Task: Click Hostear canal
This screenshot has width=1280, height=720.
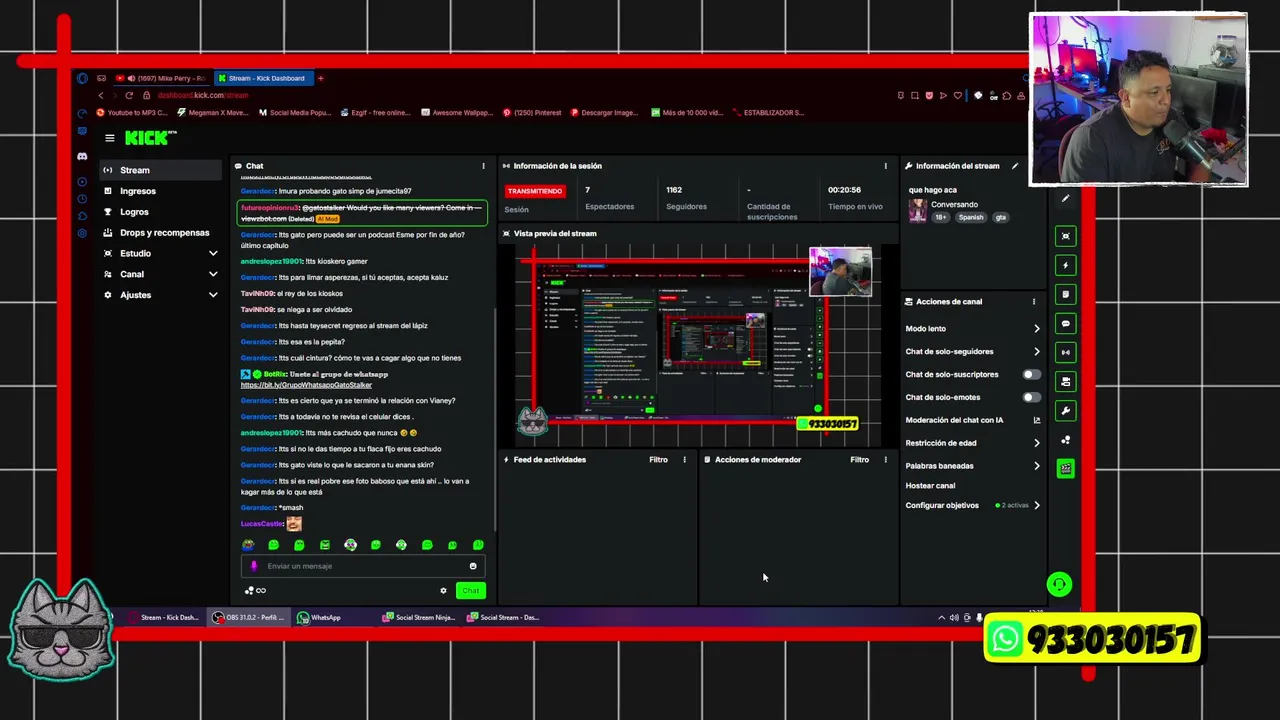Action: pyautogui.click(x=930, y=485)
